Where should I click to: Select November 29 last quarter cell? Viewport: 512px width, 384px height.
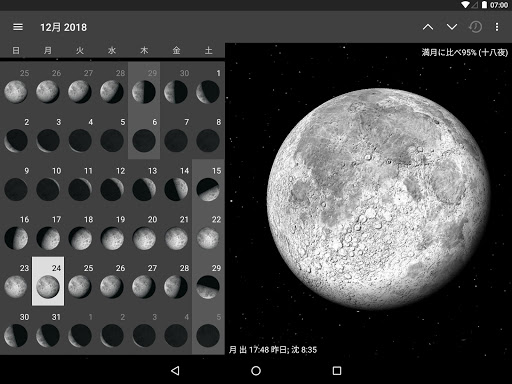(144, 86)
